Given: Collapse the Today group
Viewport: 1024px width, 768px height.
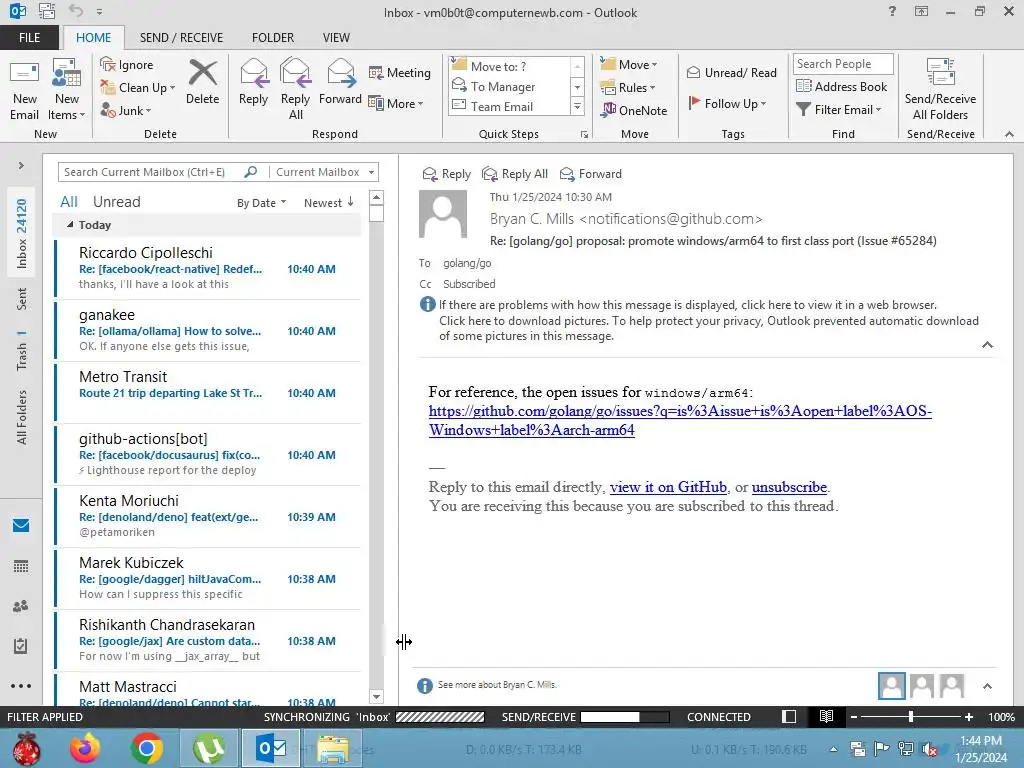Looking at the screenshot, I should coord(70,225).
